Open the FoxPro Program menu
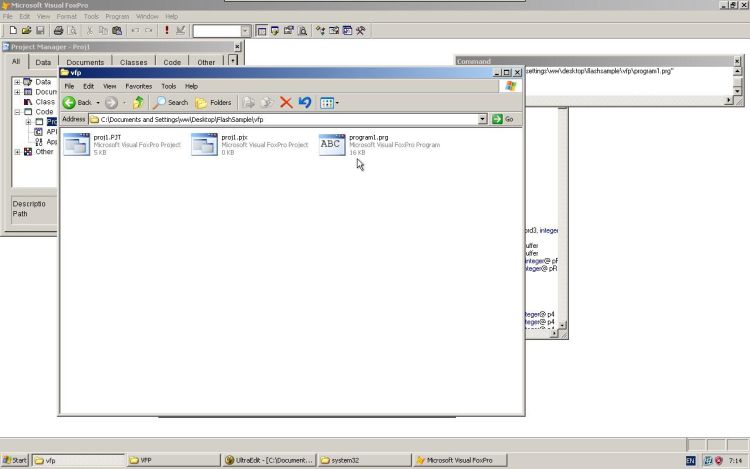Viewport: 750px width, 469px height. click(x=117, y=16)
